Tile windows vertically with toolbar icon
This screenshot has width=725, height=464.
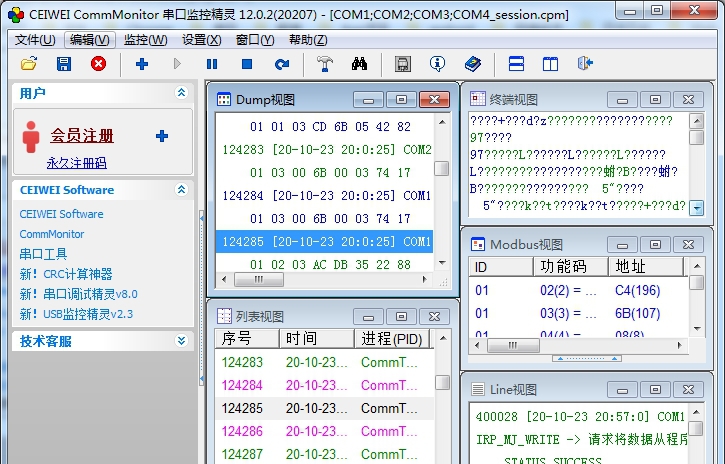click(550, 64)
